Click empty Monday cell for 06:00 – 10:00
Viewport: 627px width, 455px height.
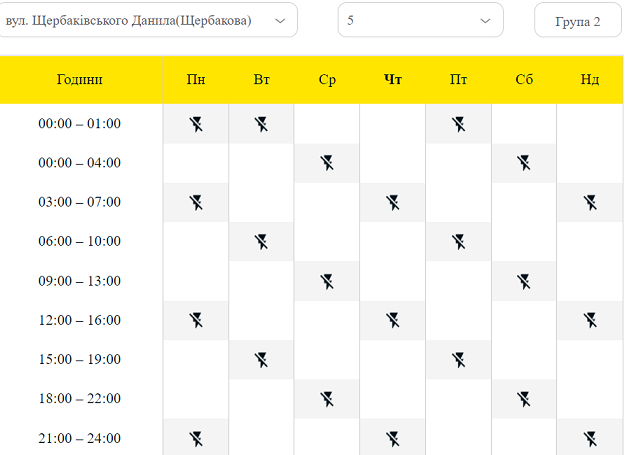(196, 241)
